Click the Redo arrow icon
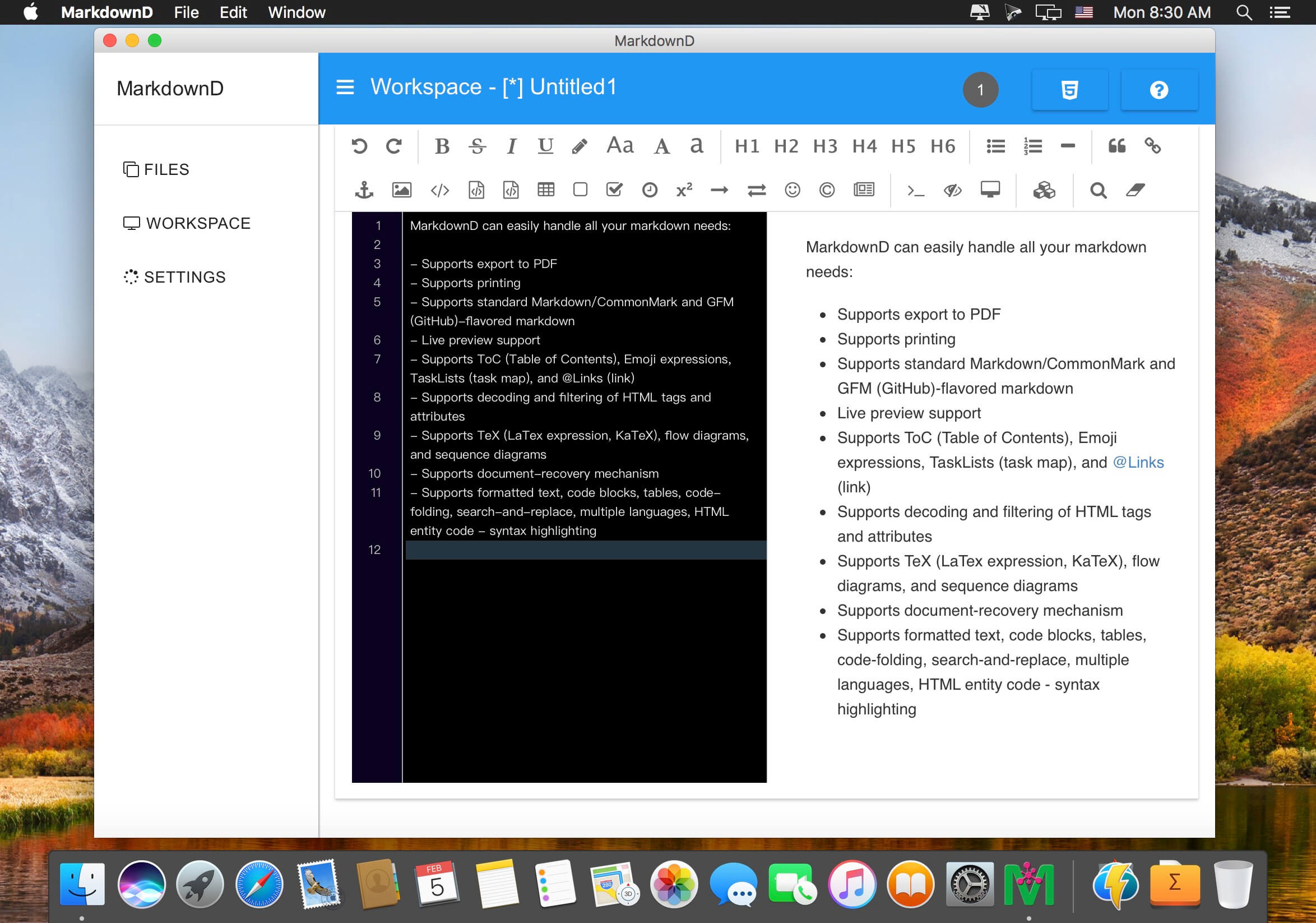The height and width of the screenshot is (923, 1316). tap(394, 146)
